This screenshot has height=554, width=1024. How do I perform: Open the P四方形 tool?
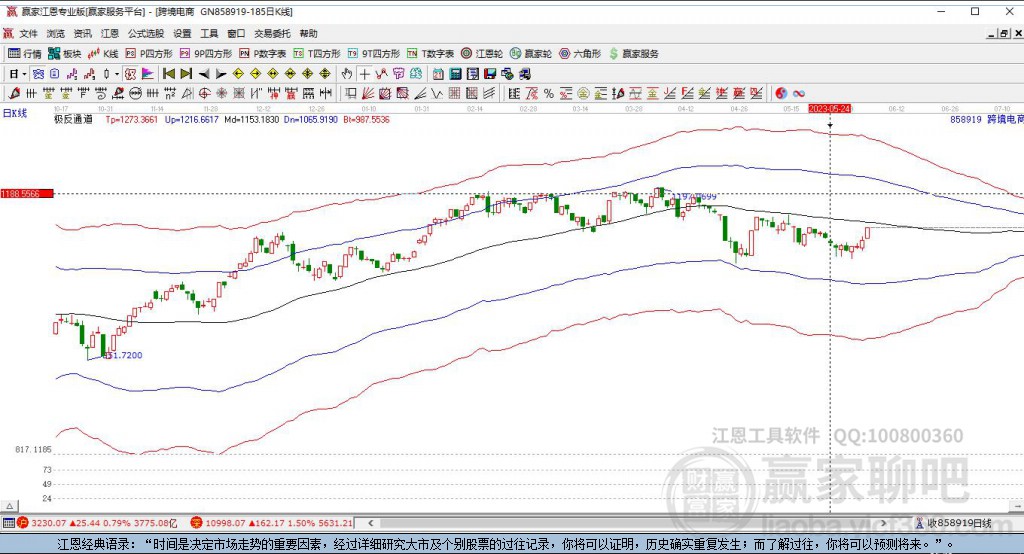click(150, 54)
